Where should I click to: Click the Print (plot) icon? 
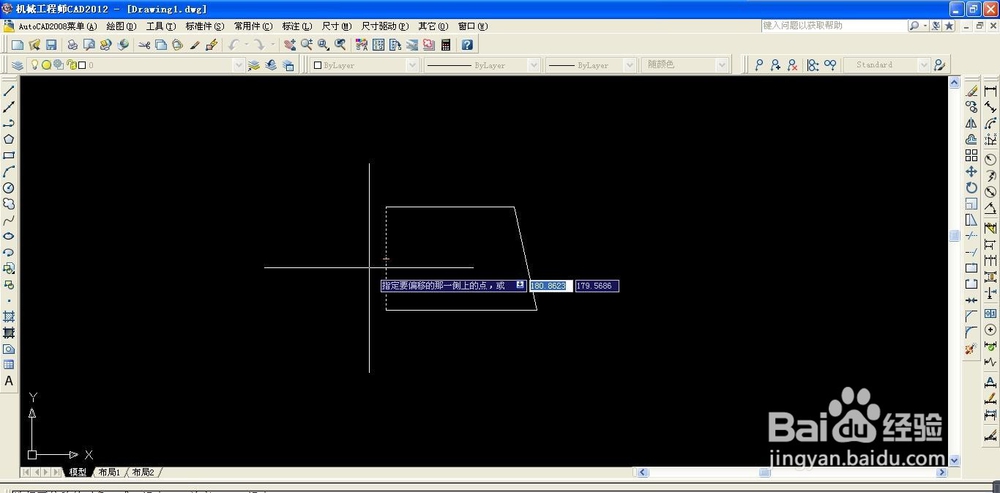pyautogui.click(x=72, y=45)
